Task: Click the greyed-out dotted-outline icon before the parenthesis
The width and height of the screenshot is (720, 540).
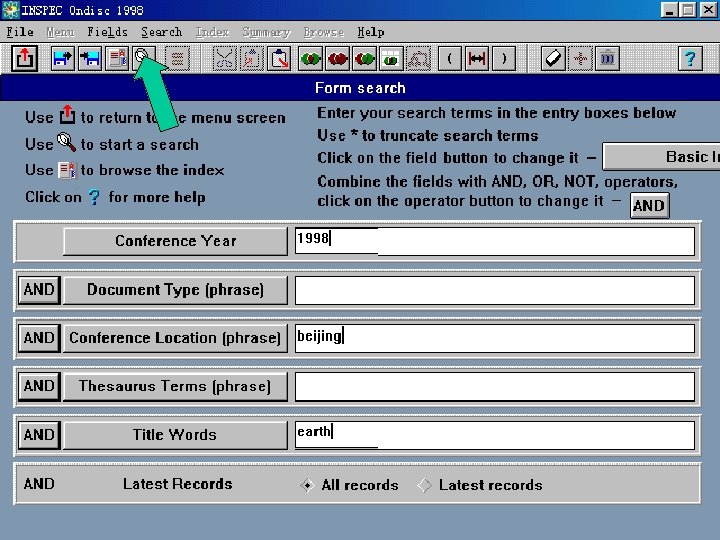Action: 418,58
